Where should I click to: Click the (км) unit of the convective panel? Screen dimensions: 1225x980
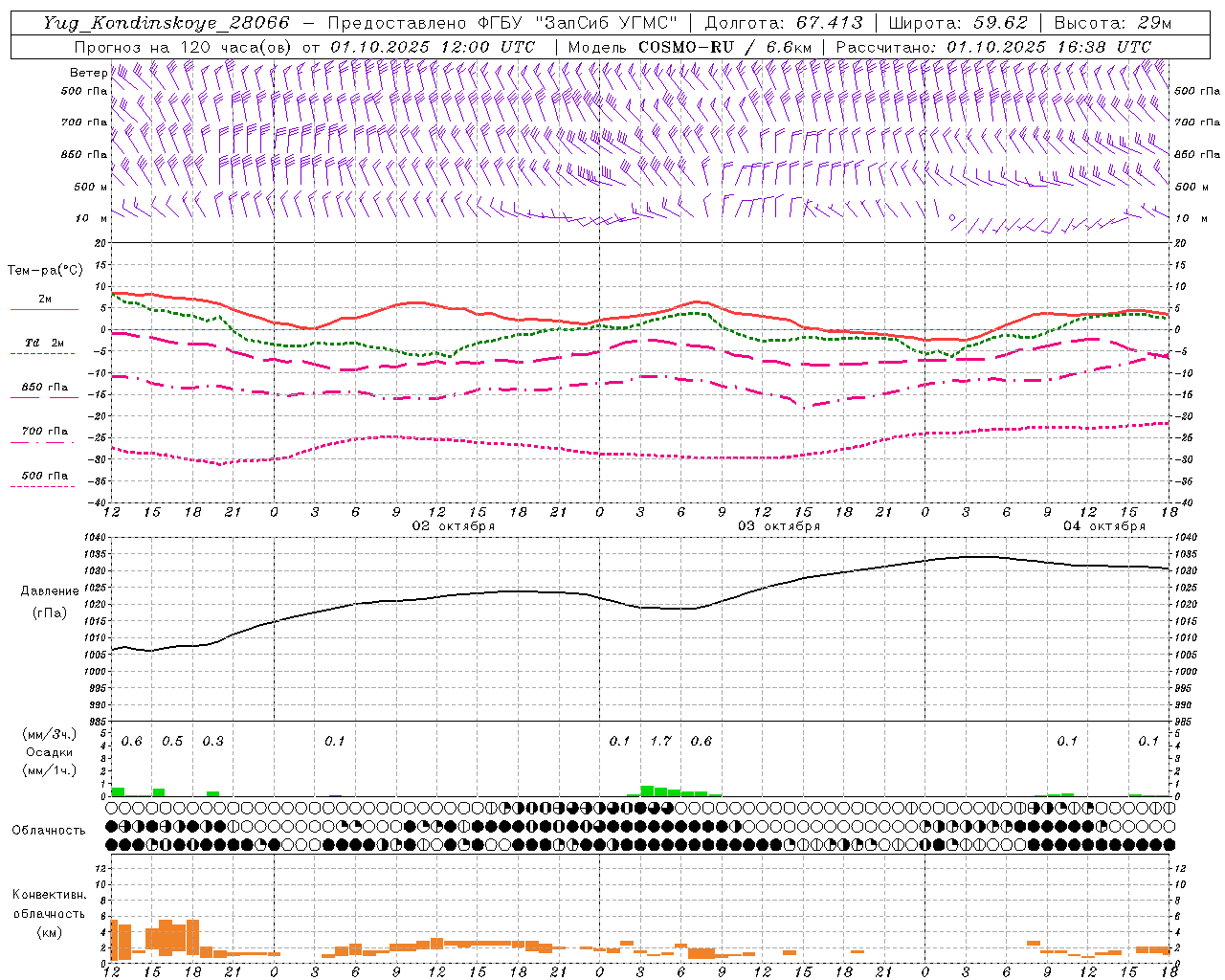[x=49, y=931]
